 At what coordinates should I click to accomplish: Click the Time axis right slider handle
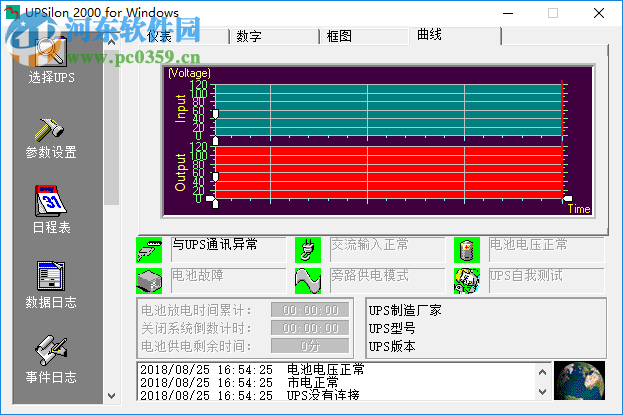tap(568, 198)
